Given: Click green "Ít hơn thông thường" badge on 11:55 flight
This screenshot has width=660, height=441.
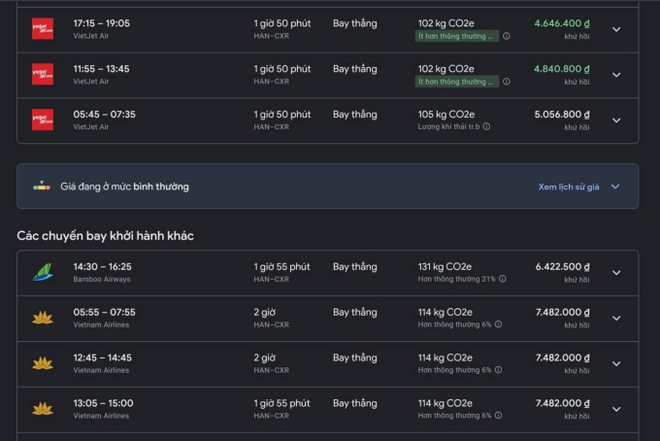Looking at the screenshot, I should pos(456,82).
